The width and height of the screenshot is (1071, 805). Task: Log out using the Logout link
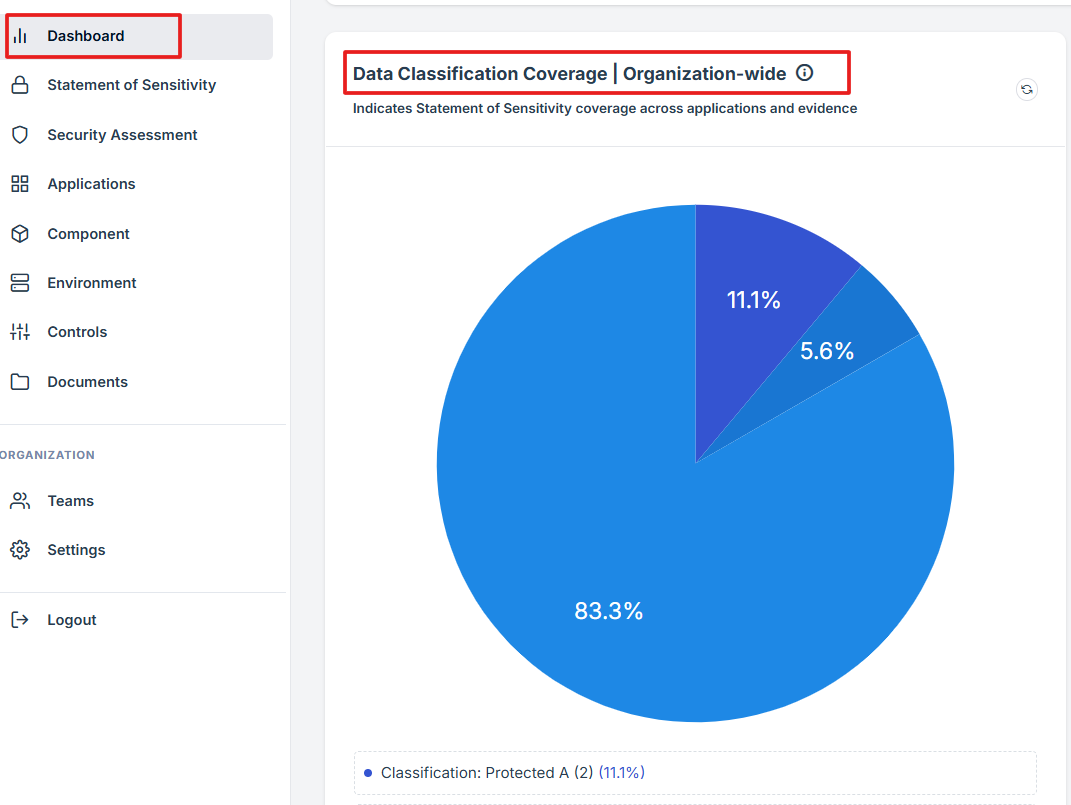tap(71, 620)
